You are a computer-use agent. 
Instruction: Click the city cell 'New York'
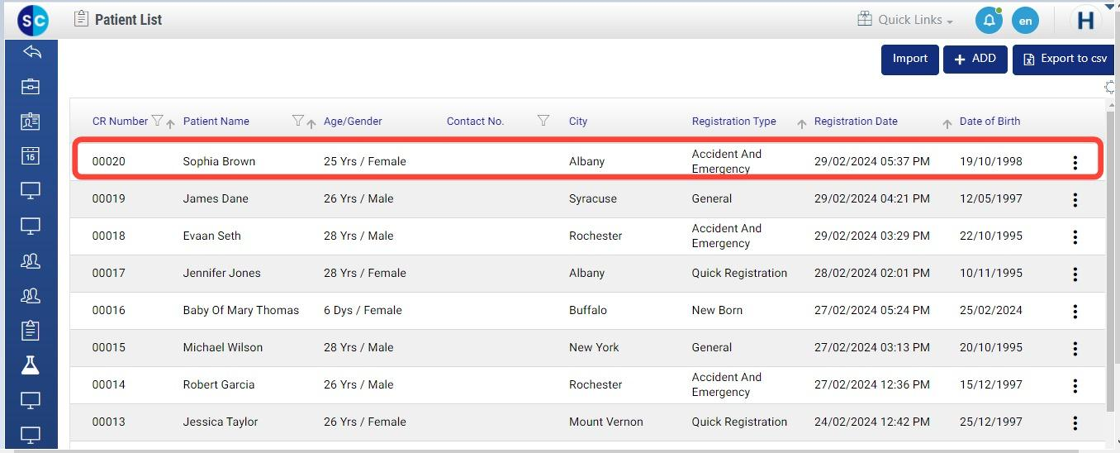[x=594, y=347]
